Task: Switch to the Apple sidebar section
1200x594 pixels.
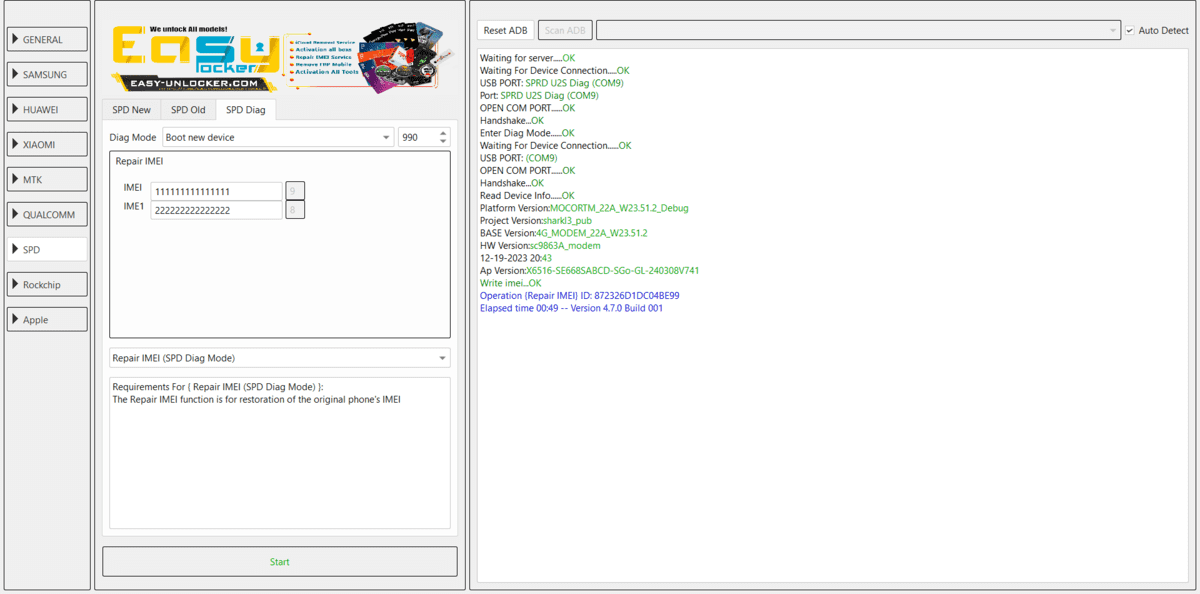Action: click(x=47, y=320)
